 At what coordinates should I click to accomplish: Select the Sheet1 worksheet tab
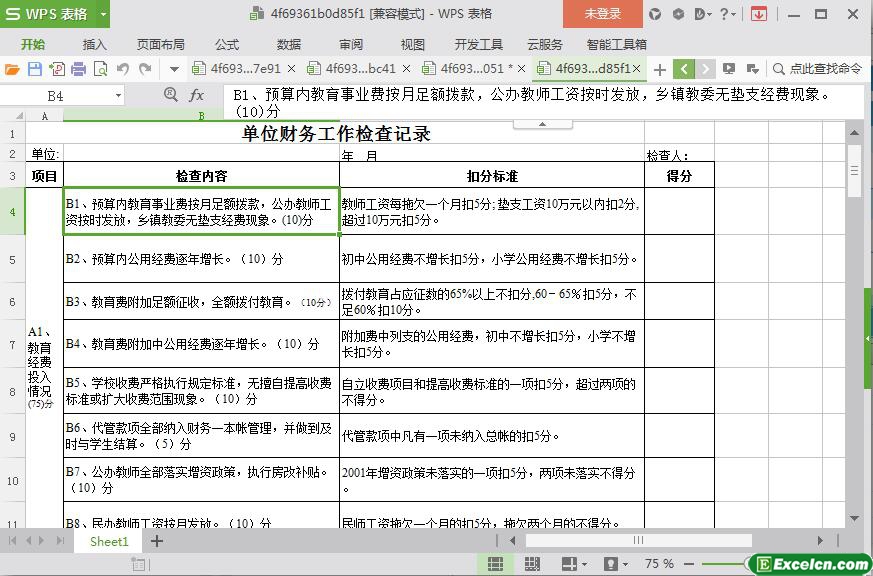(109, 541)
